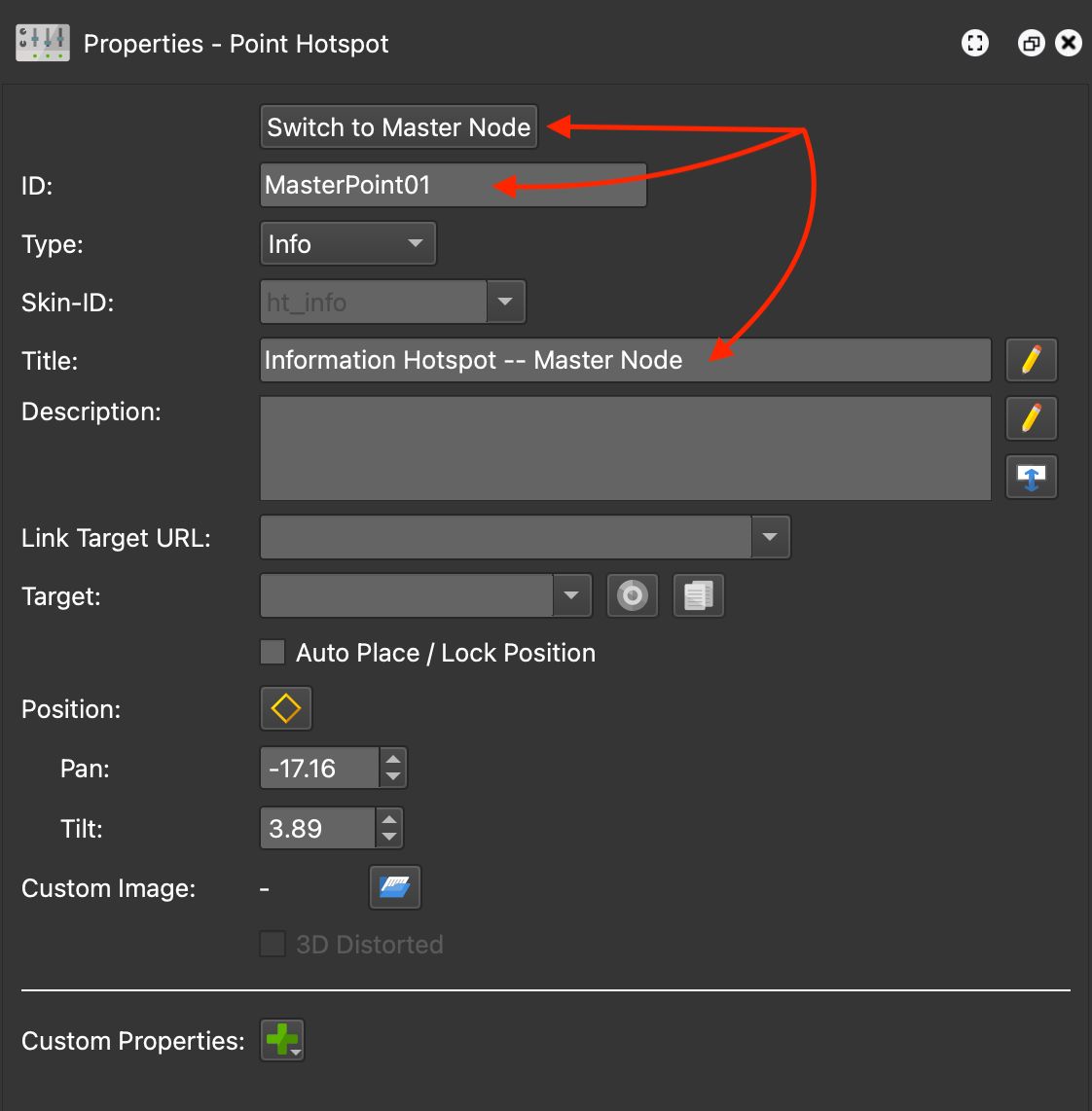The width and height of the screenshot is (1092, 1111).
Task: Increase Pan value with the up stepper
Action: tap(391, 760)
